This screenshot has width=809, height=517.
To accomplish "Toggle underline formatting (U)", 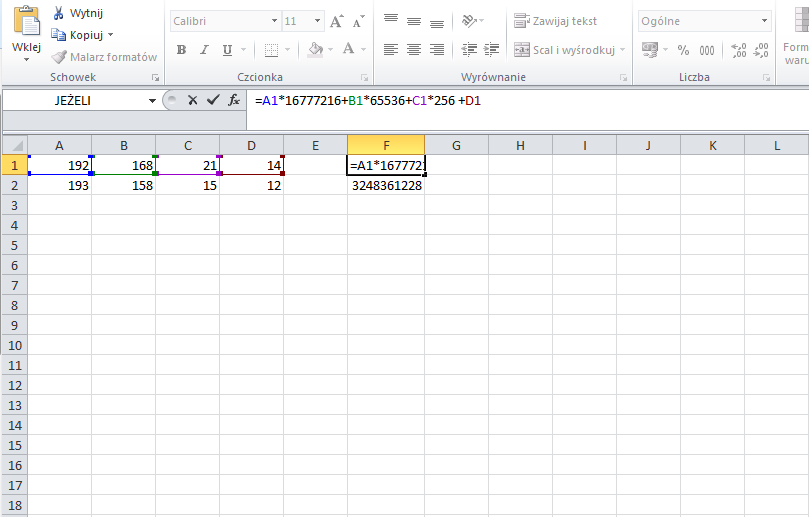I will 227,50.
